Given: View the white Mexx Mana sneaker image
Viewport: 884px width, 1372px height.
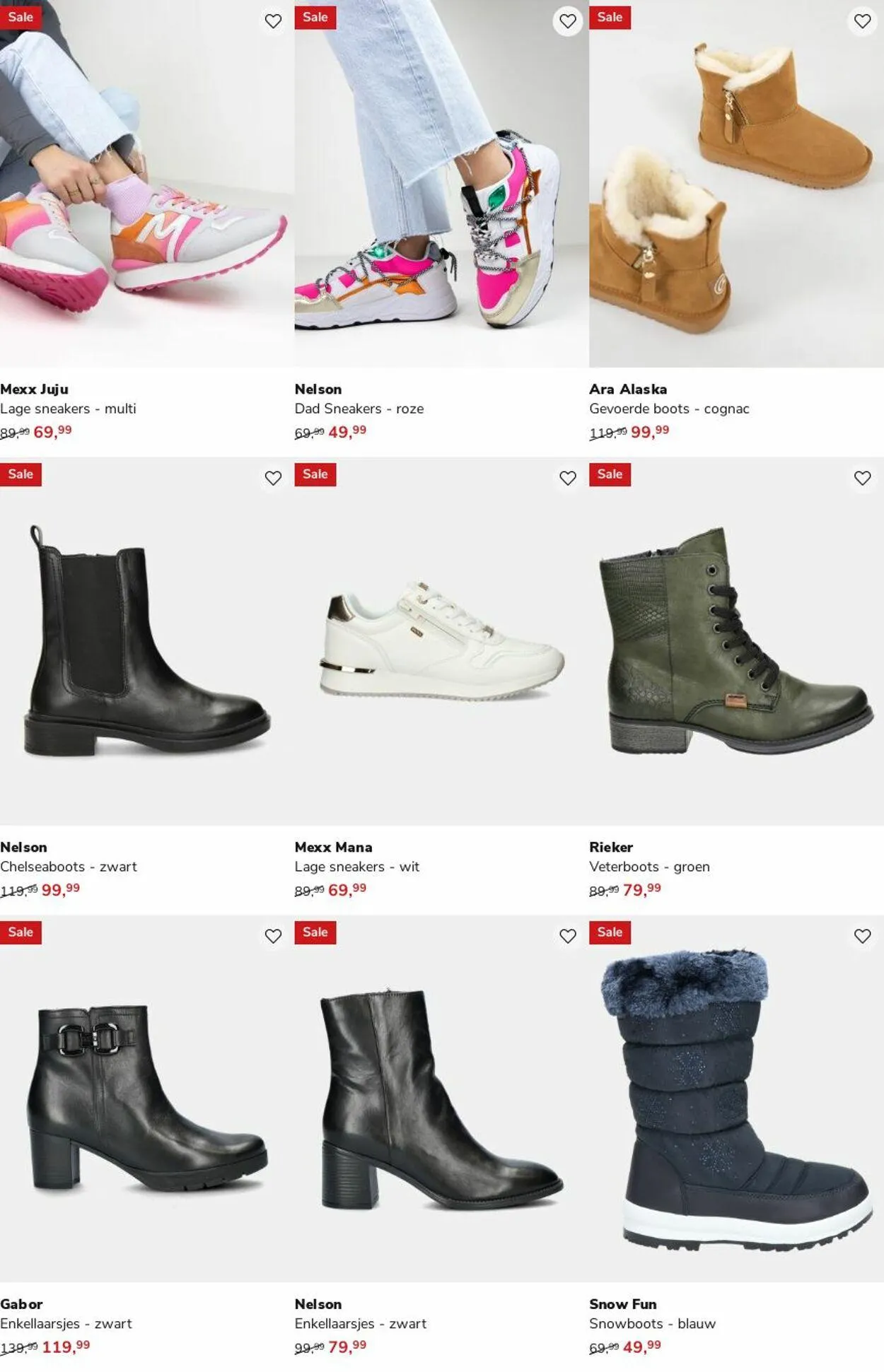Looking at the screenshot, I should pos(442,642).
